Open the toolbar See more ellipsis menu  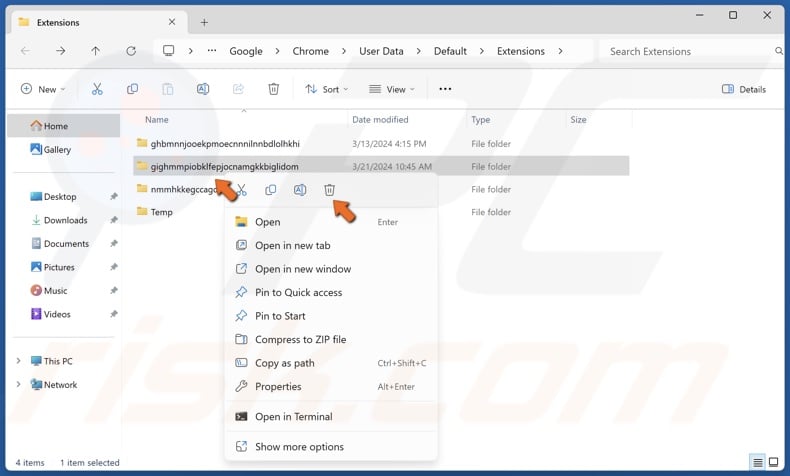pos(445,89)
